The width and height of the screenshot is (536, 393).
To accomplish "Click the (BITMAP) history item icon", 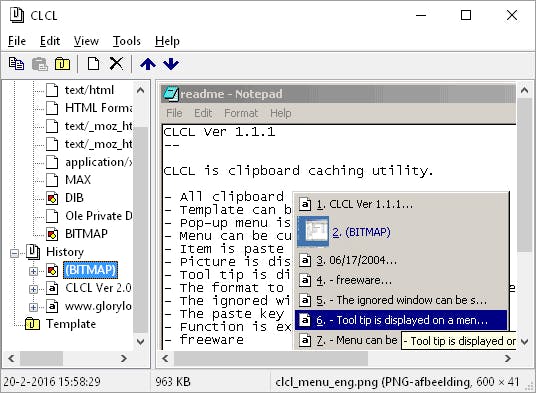I will 52,270.
